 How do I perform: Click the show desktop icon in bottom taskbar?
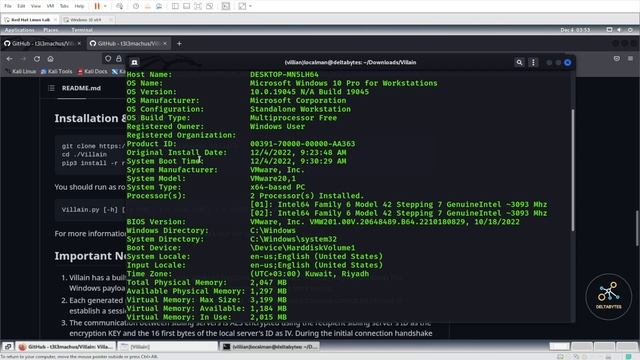7,347
